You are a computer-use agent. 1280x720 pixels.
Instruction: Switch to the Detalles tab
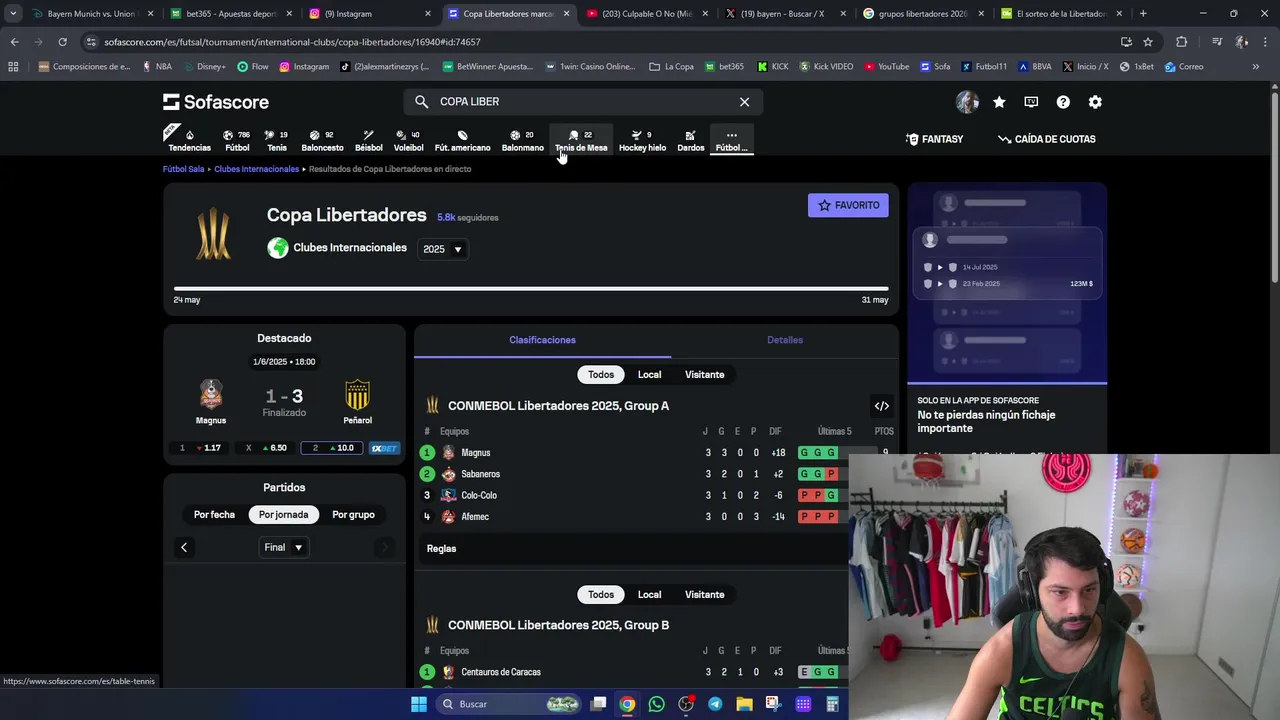click(785, 340)
